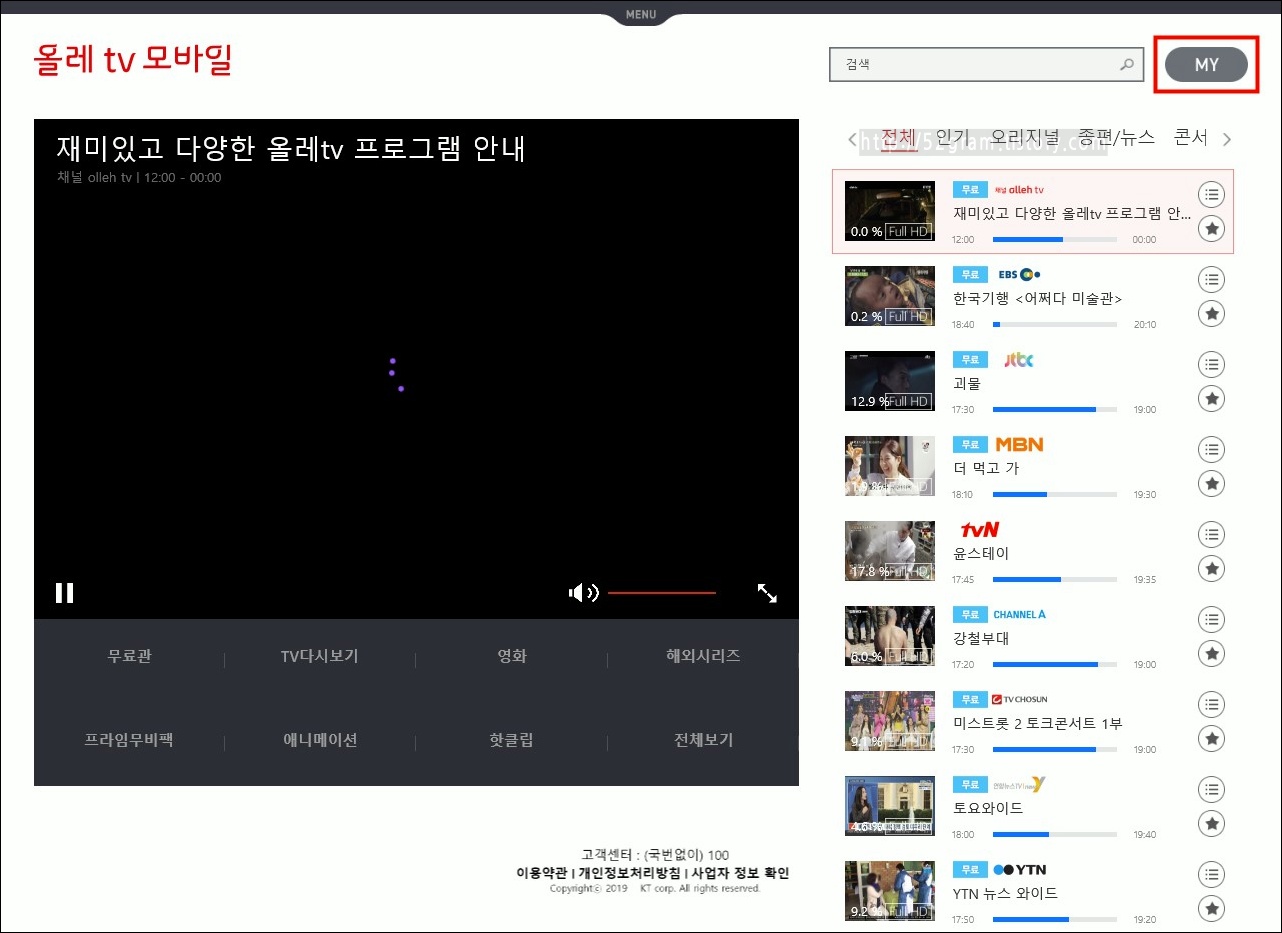Favorite the YTN 뉴스 와이드 star

click(1211, 909)
